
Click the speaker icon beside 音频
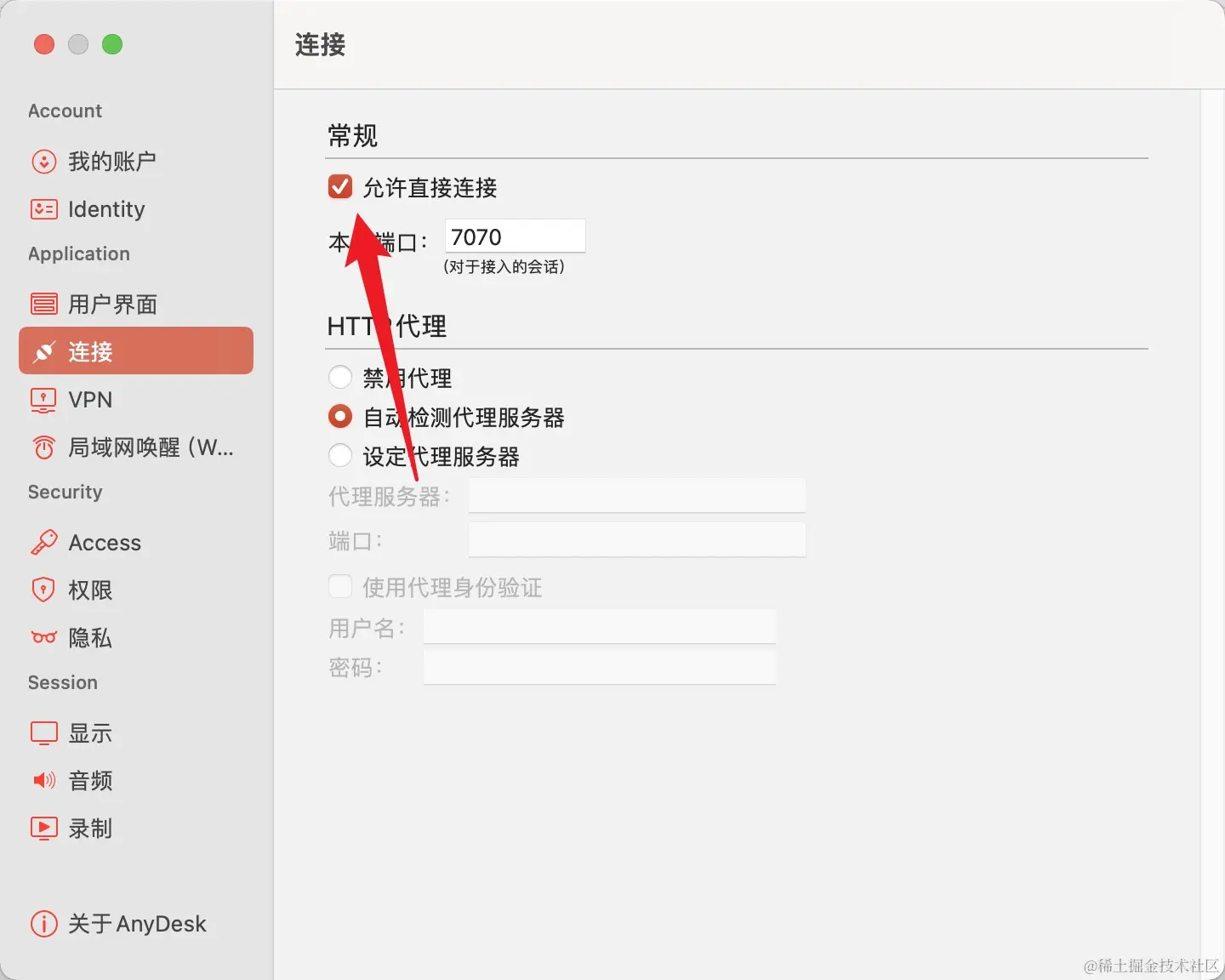click(43, 780)
